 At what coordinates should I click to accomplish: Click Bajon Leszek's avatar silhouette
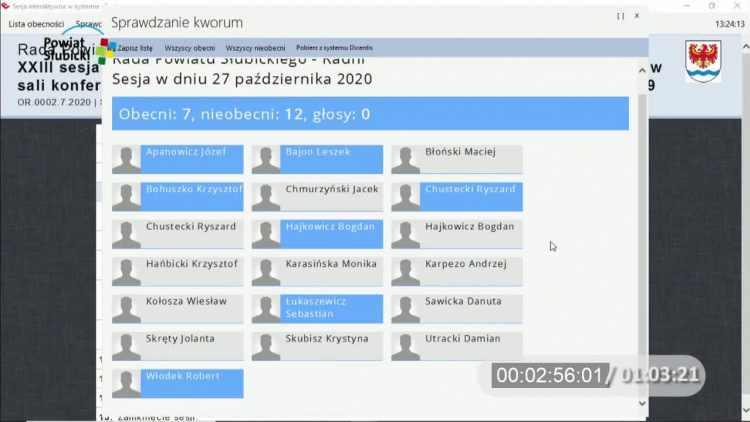266,160
